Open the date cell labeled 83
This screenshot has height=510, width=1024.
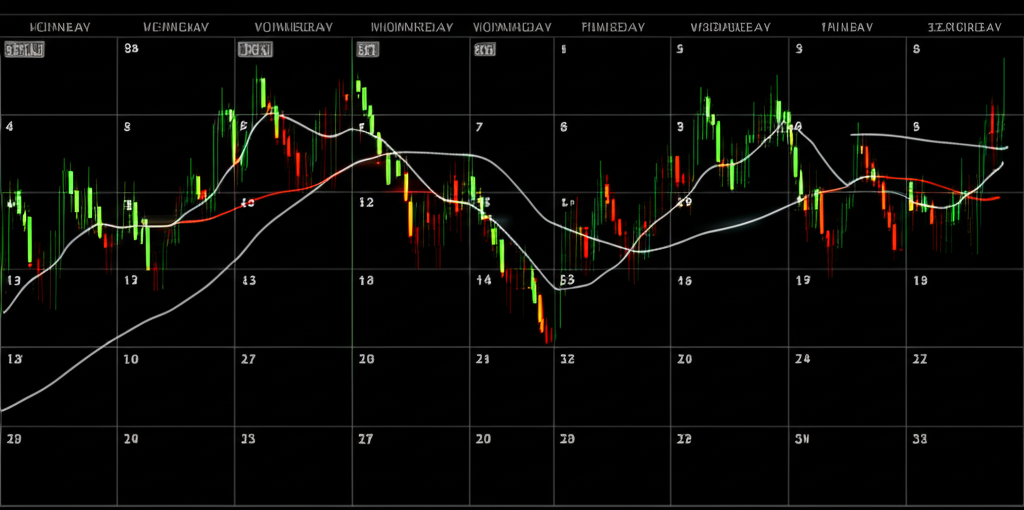pyautogui.click(x=131, y=48)
